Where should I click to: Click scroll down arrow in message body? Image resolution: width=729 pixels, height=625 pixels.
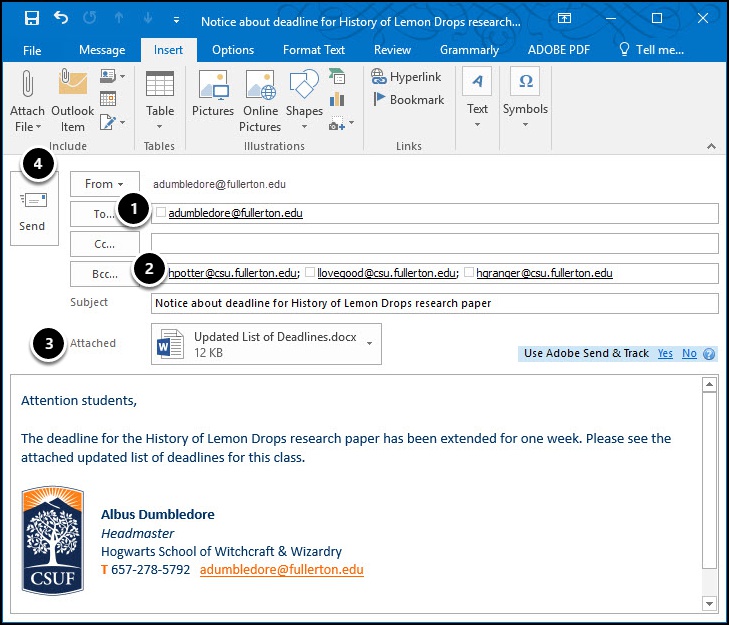point(709,604)
